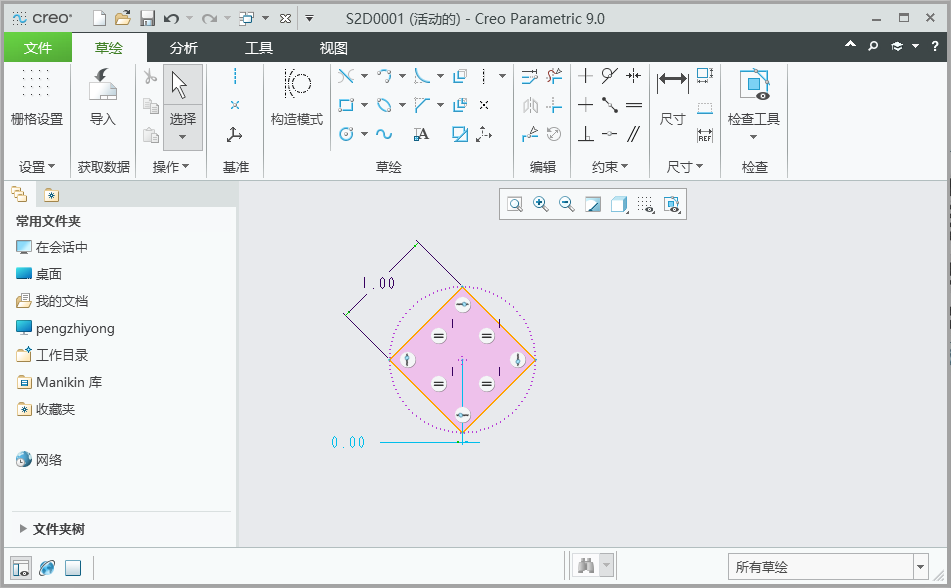Select the Line chain sketch tool
951x588 pixels.
point(346,76)
